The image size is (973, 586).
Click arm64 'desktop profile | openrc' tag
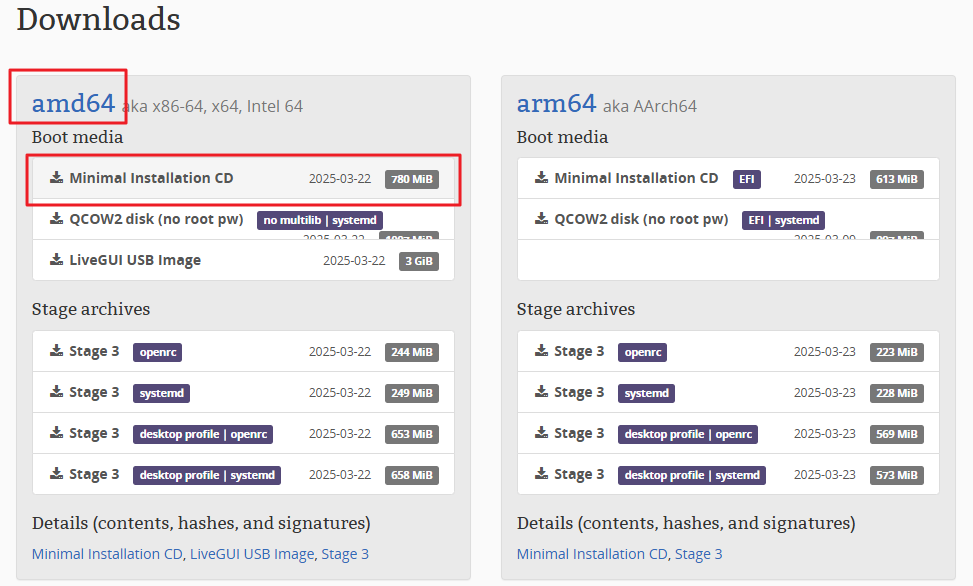tap(688, 434)
